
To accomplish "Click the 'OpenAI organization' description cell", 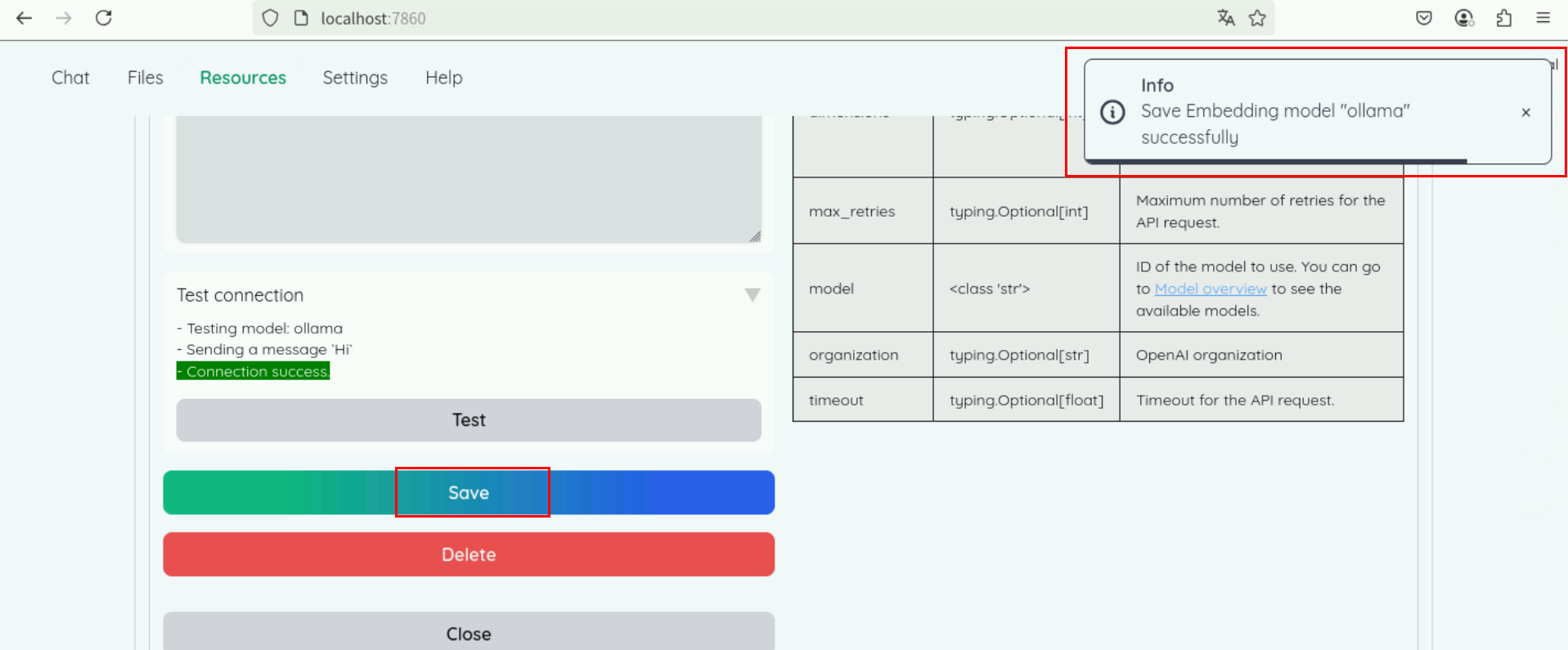I will coord(1262,355).
